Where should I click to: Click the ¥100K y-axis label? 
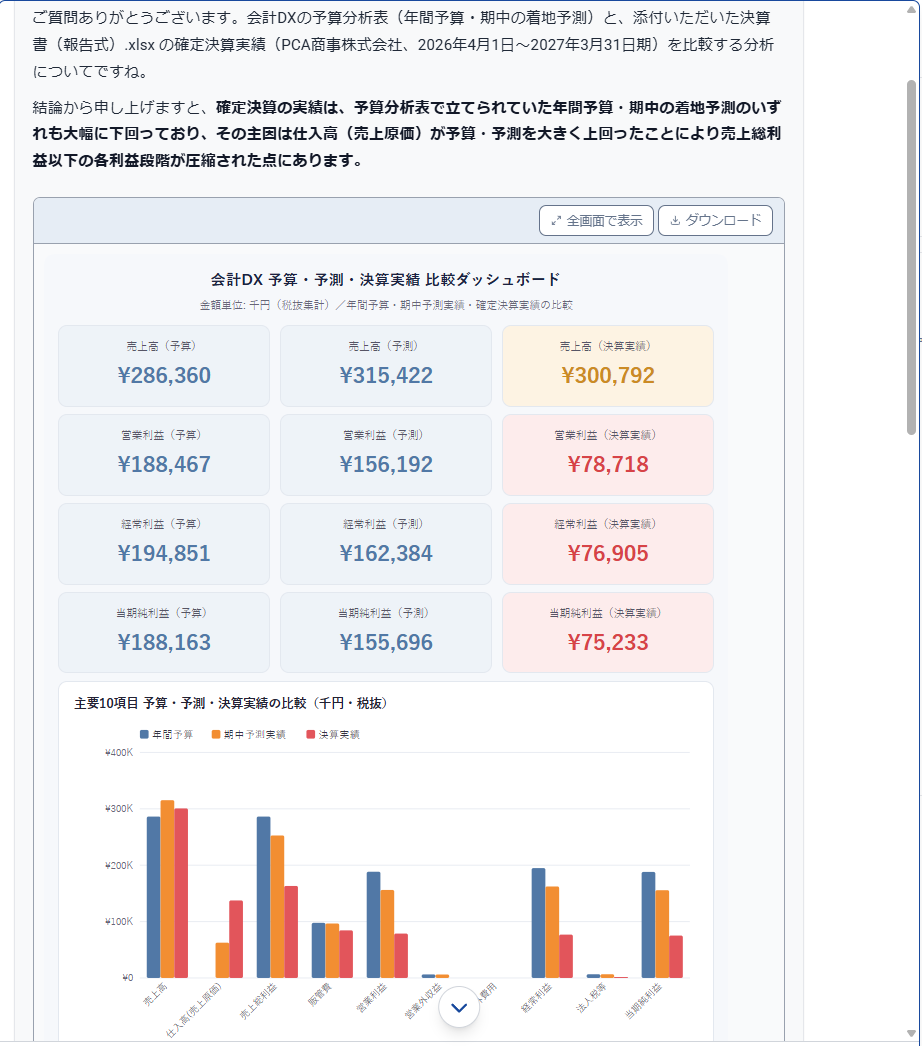(119, 921)
